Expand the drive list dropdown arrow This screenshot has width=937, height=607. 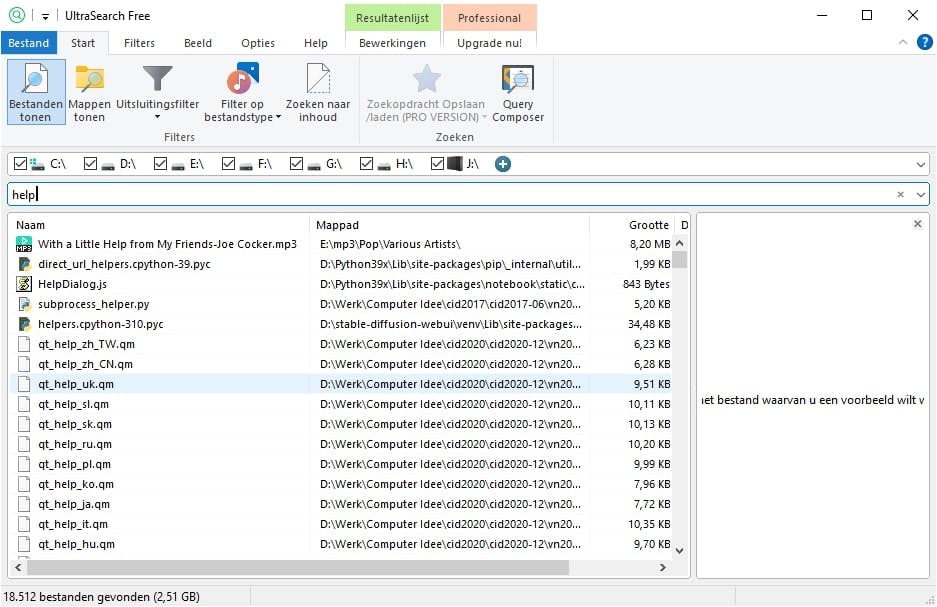point(921,164)
